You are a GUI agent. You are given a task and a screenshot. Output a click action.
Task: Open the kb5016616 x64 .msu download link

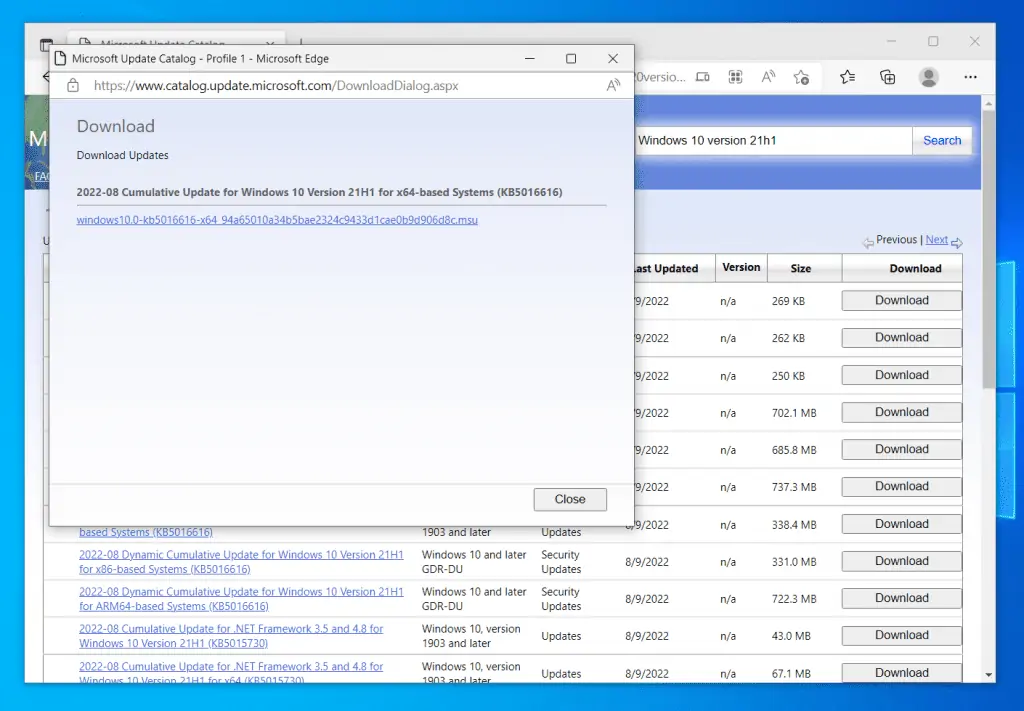coord(277,220)
